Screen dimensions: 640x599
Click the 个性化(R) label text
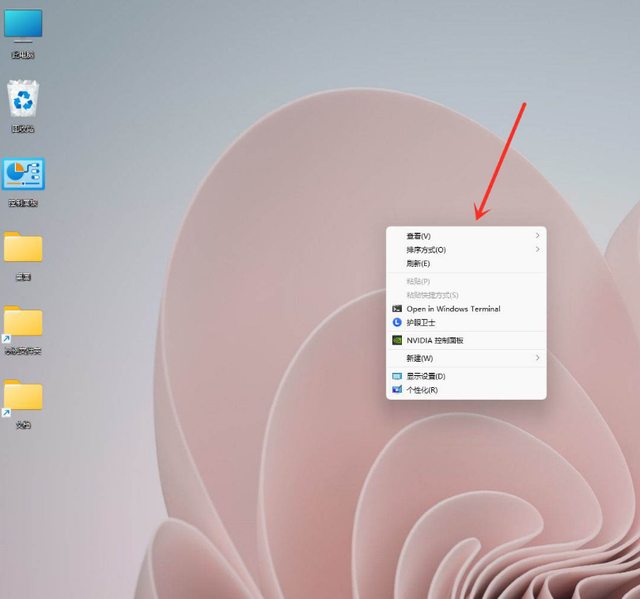click(x=422, y=390)
